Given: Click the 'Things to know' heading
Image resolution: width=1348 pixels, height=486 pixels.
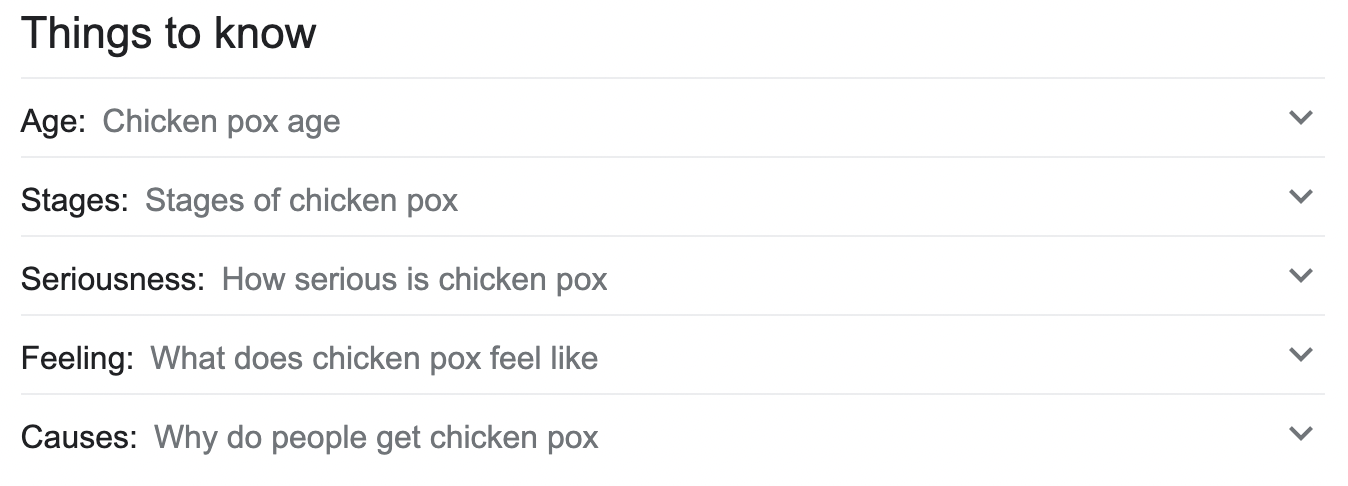Looking at the screenshot, I should pyautogui.click(x=168, y=34).
